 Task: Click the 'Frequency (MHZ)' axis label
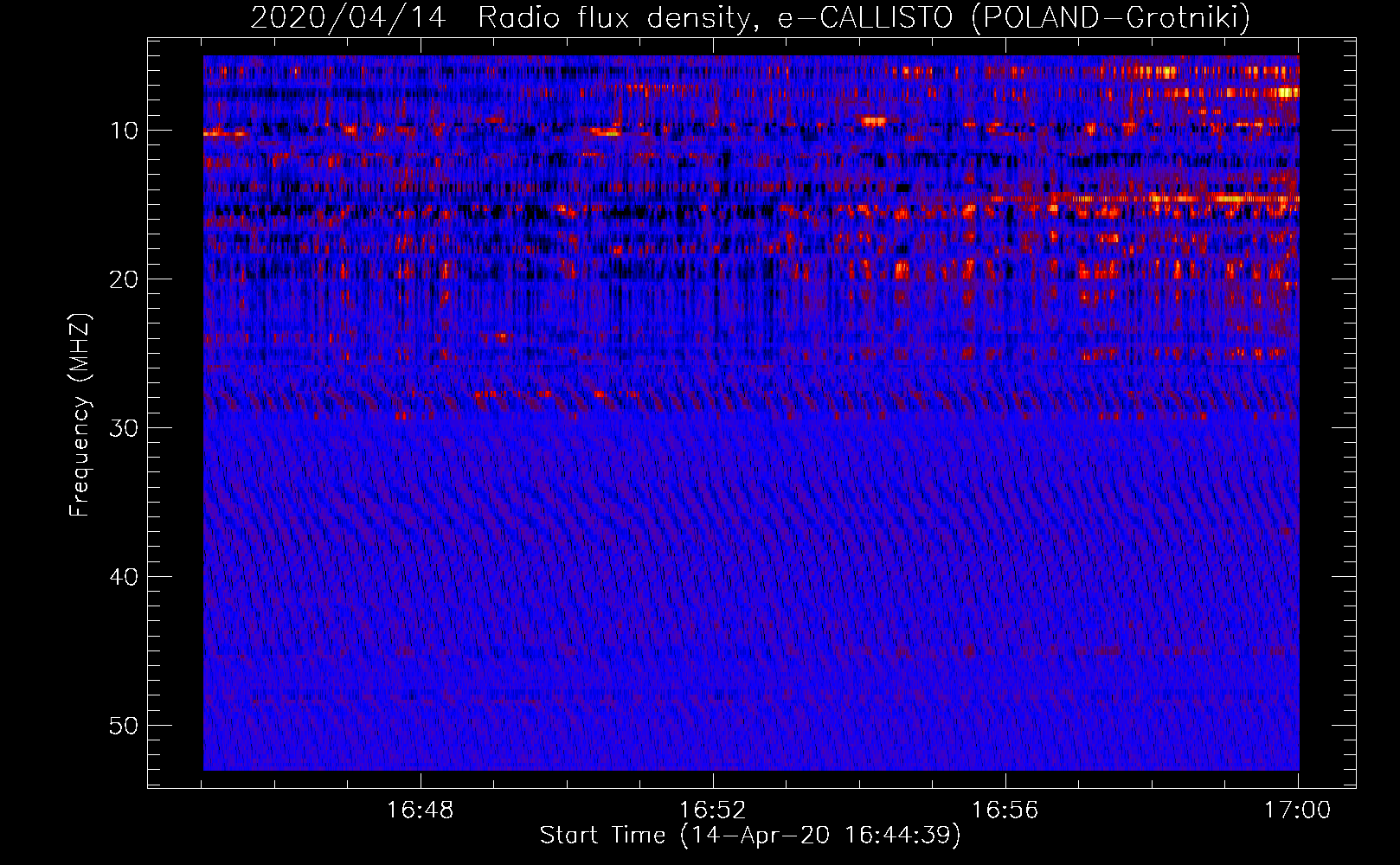(x=80, y=415)
